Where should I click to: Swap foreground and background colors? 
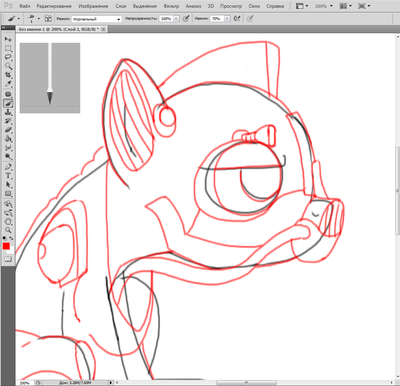click(x=11, y=238)
